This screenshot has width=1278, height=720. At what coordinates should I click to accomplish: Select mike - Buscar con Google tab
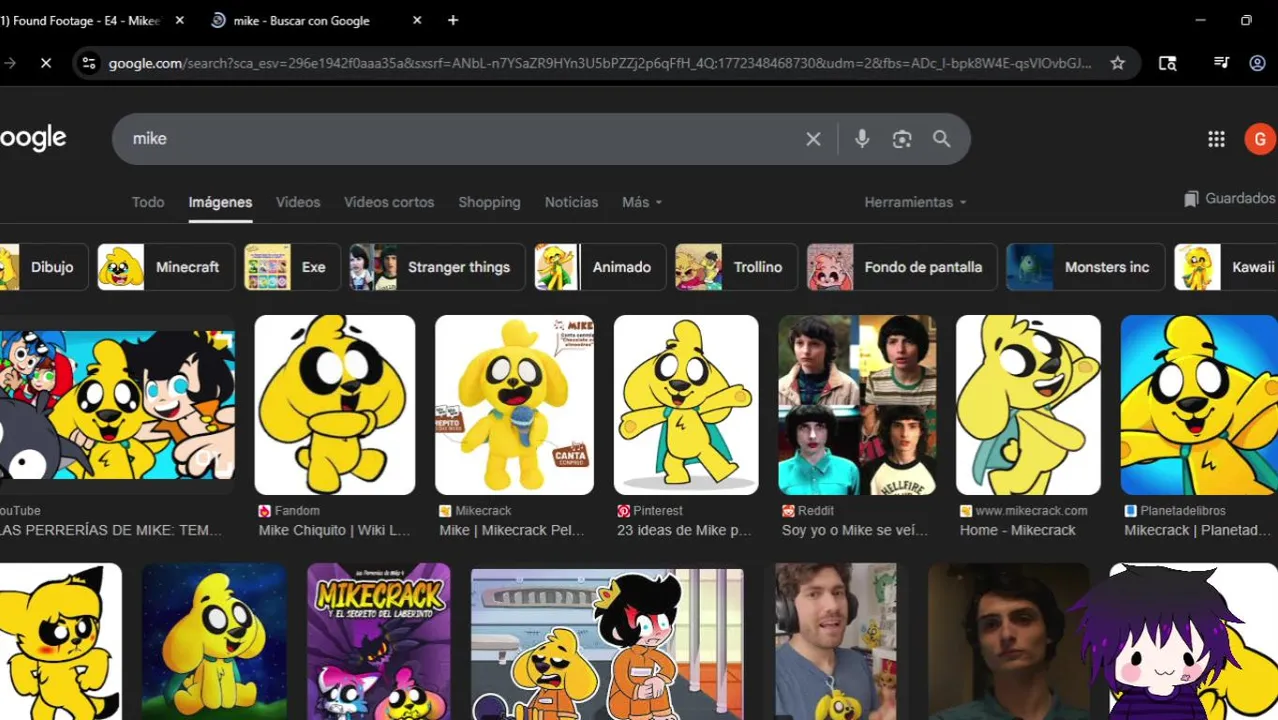click(x=317, y=20)
